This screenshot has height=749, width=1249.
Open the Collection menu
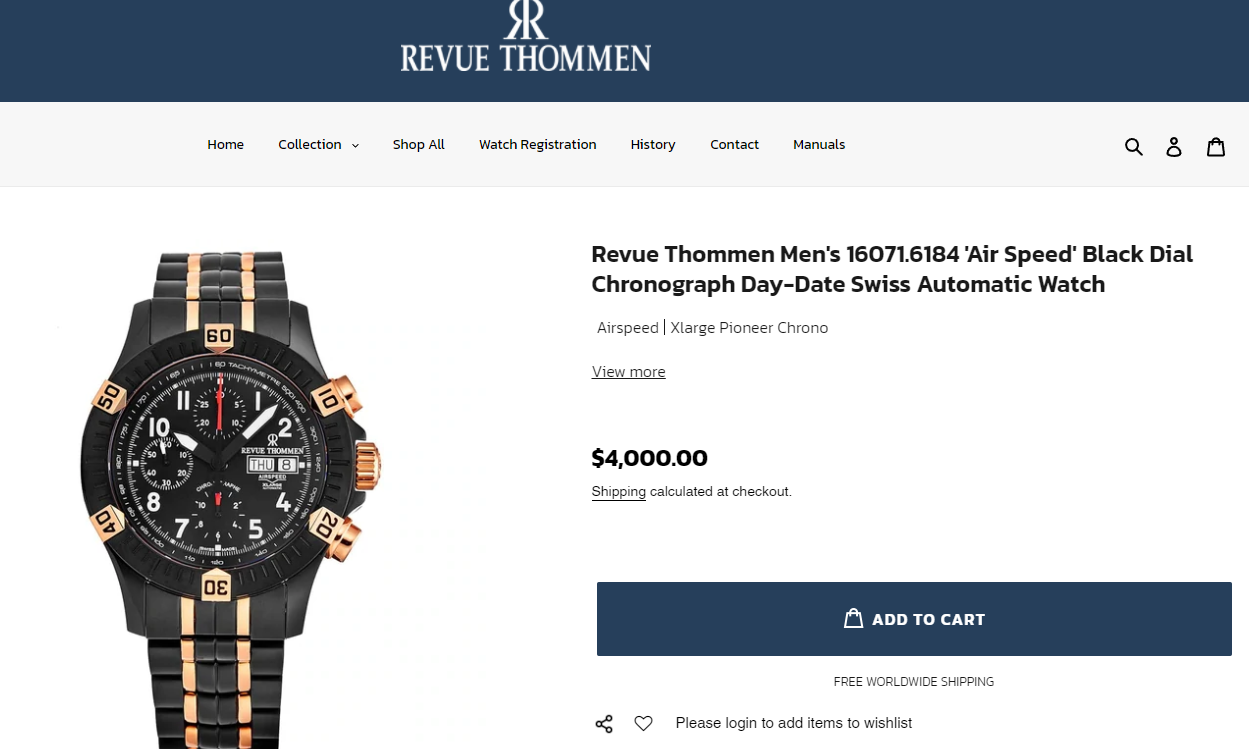pyautogui.click(x=318, y=145)
